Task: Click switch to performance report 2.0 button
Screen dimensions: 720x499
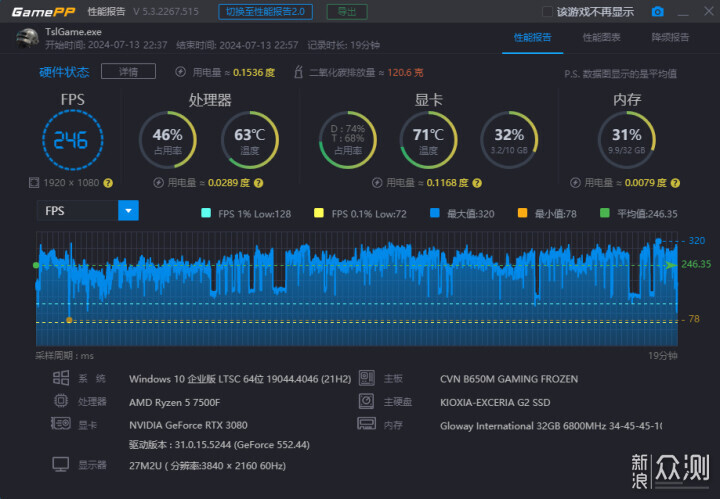Action: click(x=265, y=11)
